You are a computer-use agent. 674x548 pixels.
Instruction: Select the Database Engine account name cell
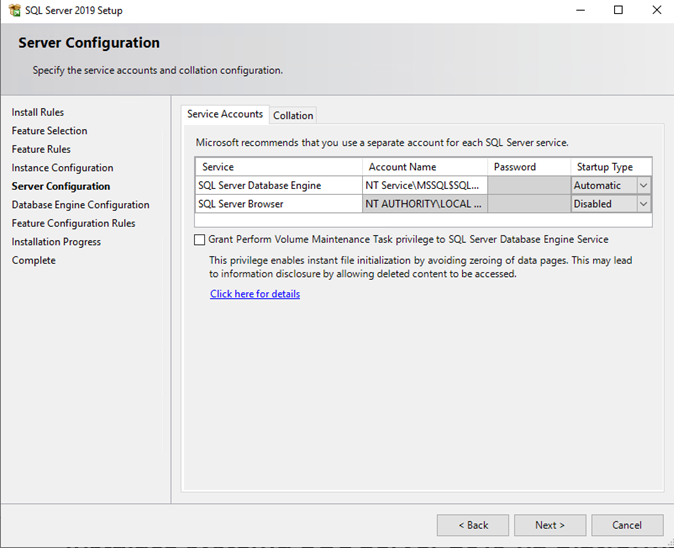click(x=425, y=186)
